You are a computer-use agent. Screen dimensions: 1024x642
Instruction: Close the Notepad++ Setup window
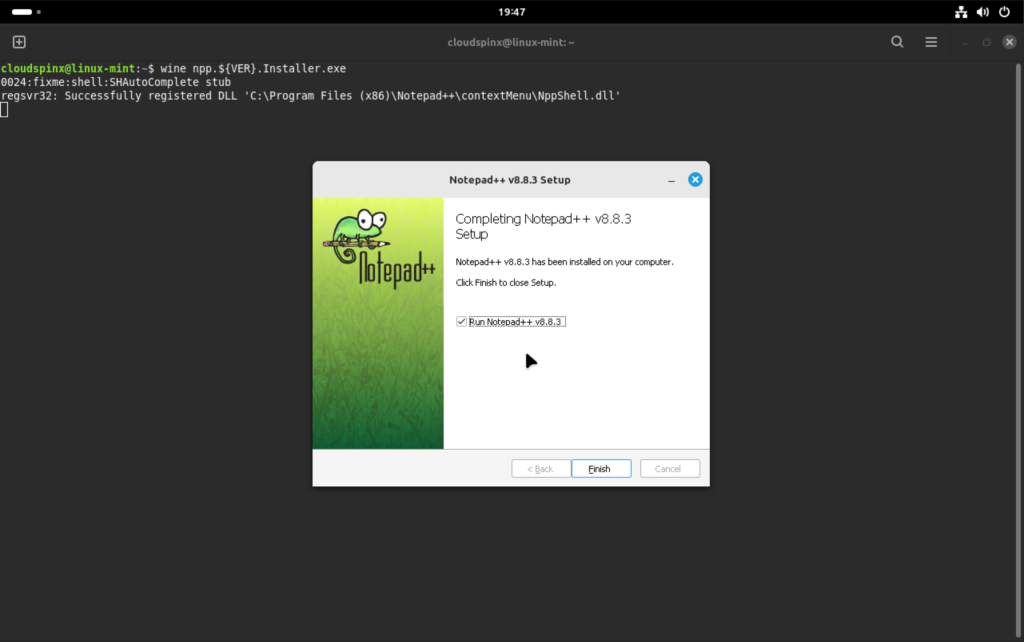pyautogui.click(x=695, y=179)
